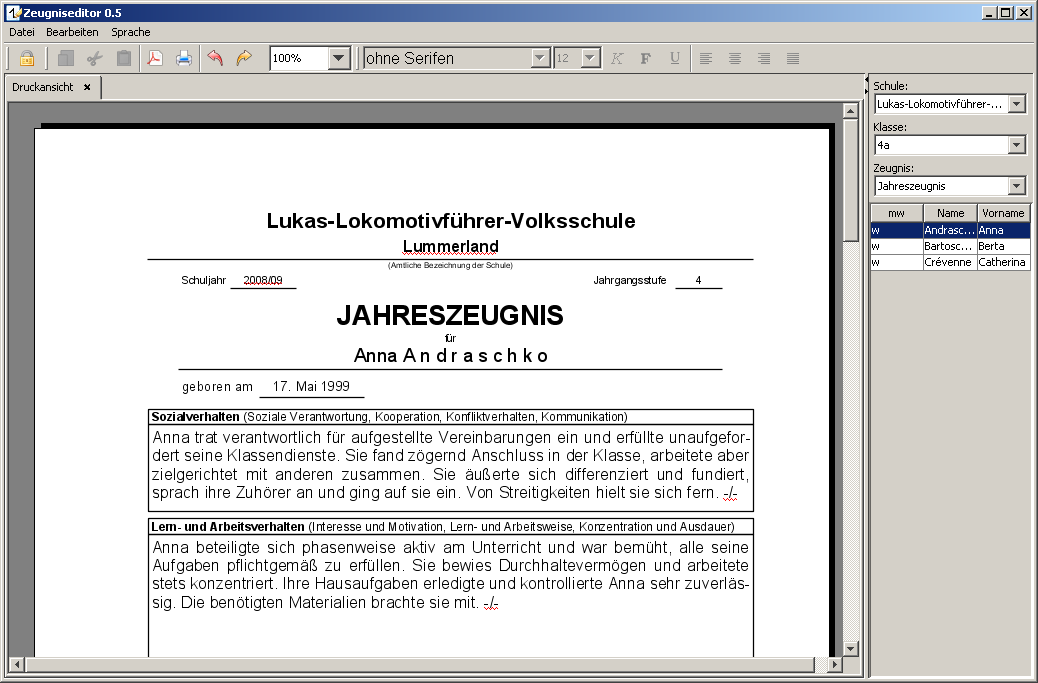
Task: Toggle underline formatting U button
Action: point(674,58)
